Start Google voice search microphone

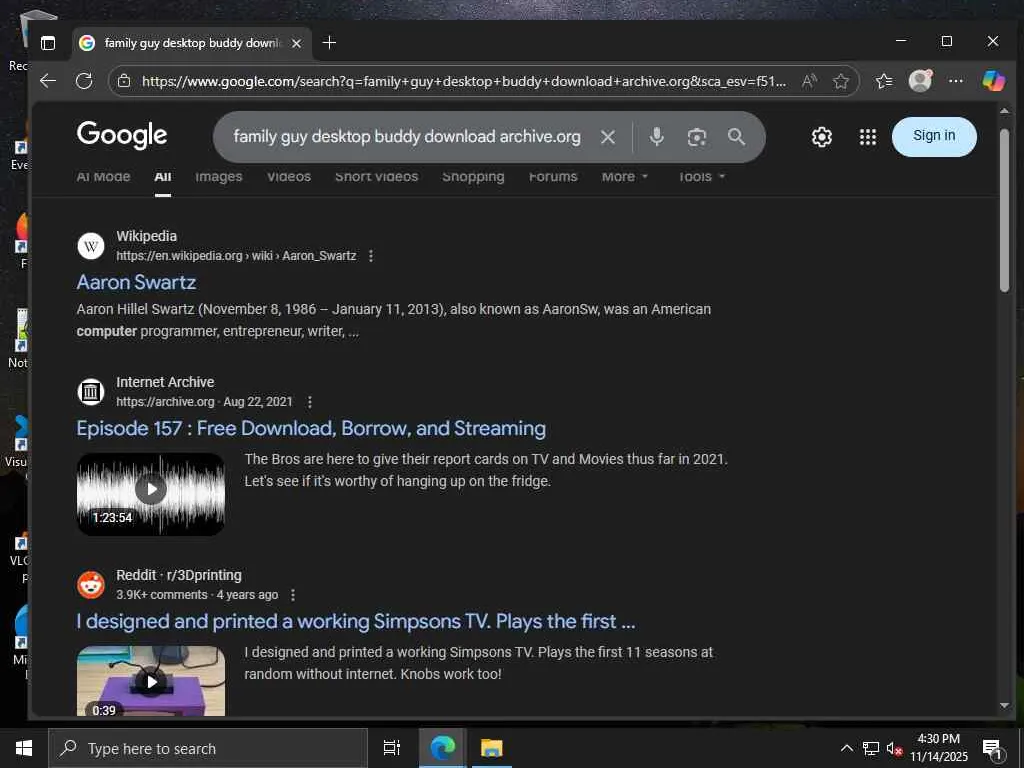[656, 136]
